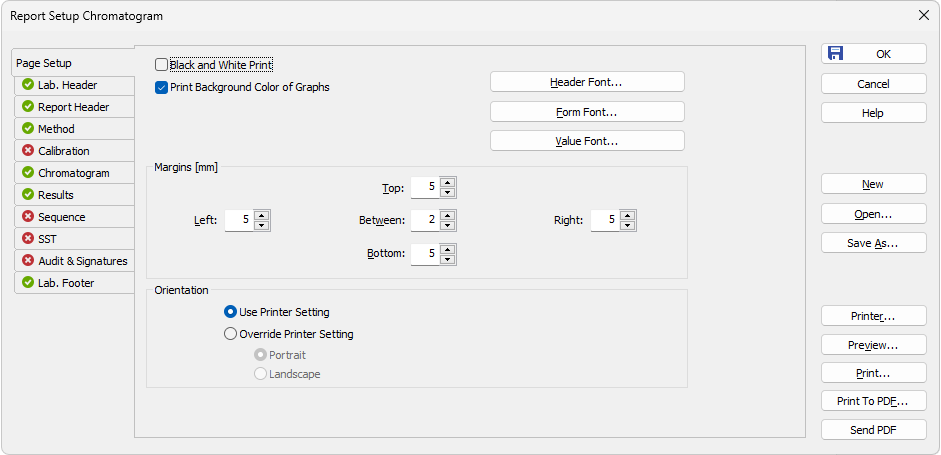This screenshot has height=455, width=941.
Task: Click the floppy disk icon on OK button
Action: pos(835,53)
